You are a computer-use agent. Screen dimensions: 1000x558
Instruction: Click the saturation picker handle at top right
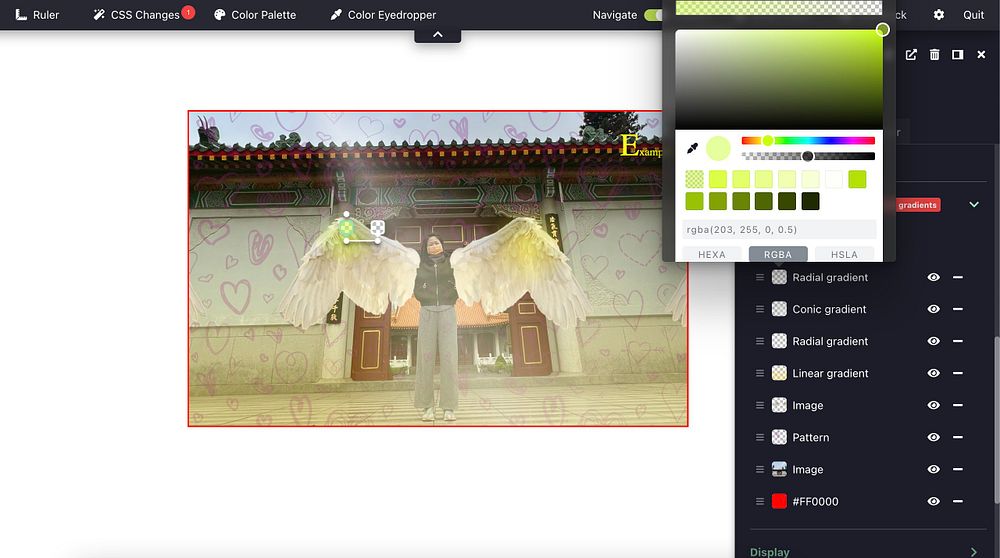(x=883, y=30)
